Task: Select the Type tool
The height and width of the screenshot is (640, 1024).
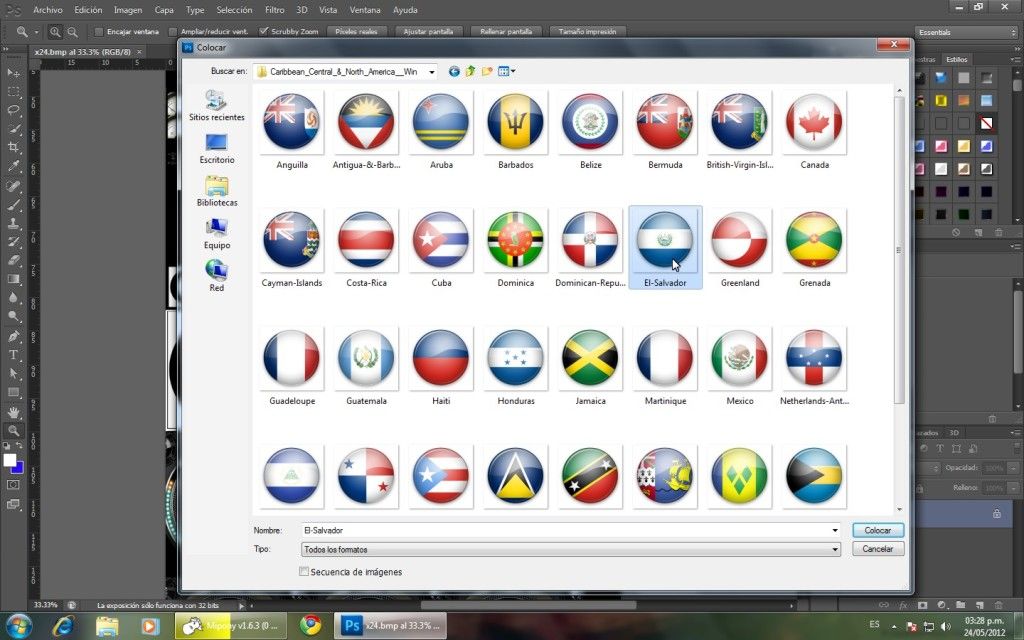Action: [x=13, y=355]
